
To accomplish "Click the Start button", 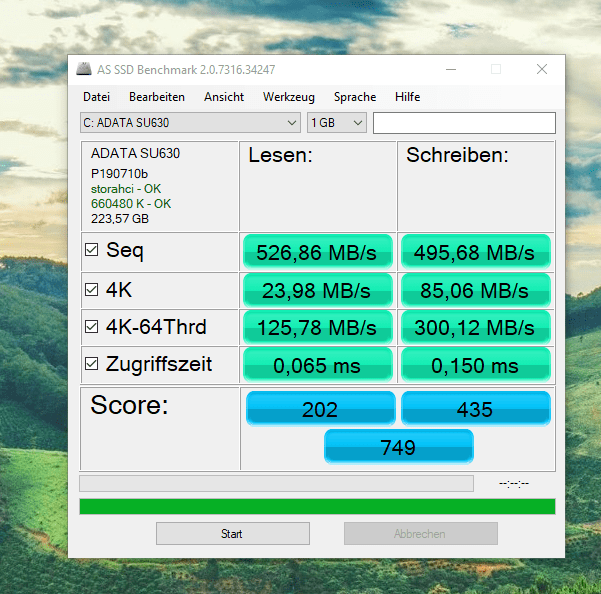I will 233,533.
